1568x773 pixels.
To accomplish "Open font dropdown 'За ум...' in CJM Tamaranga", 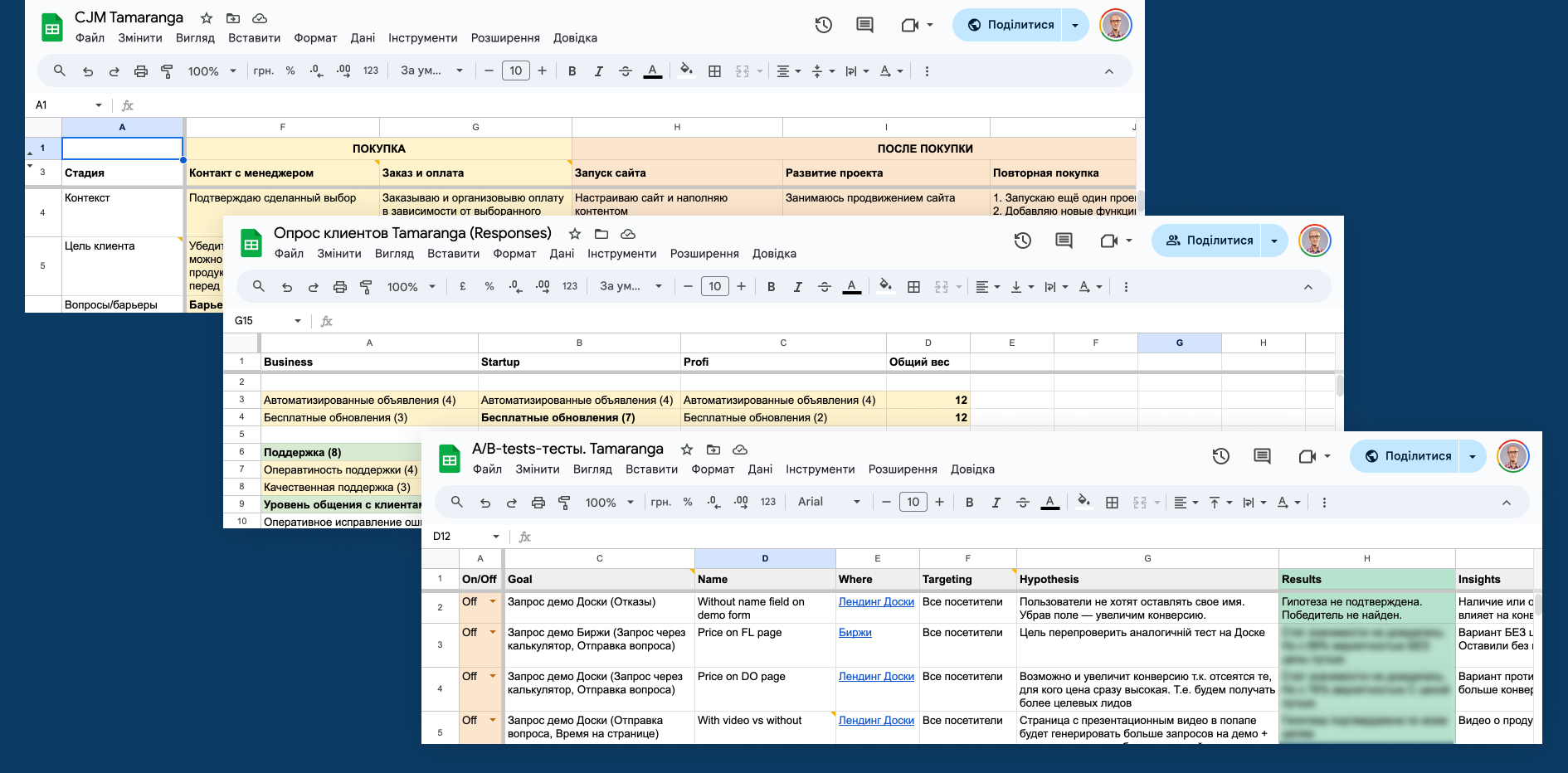I will point(431,71).
